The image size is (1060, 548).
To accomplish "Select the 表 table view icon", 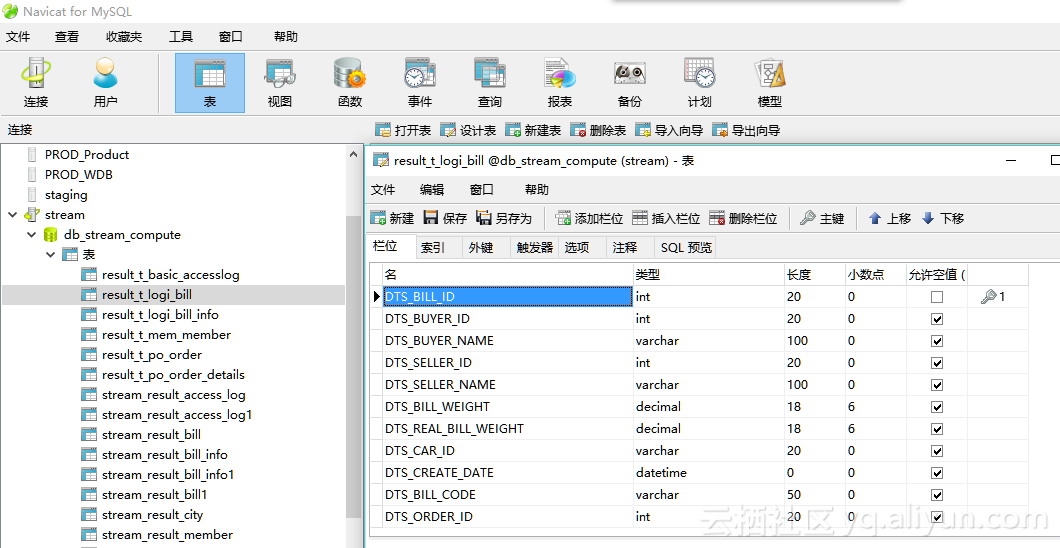I will pos(210,83).
